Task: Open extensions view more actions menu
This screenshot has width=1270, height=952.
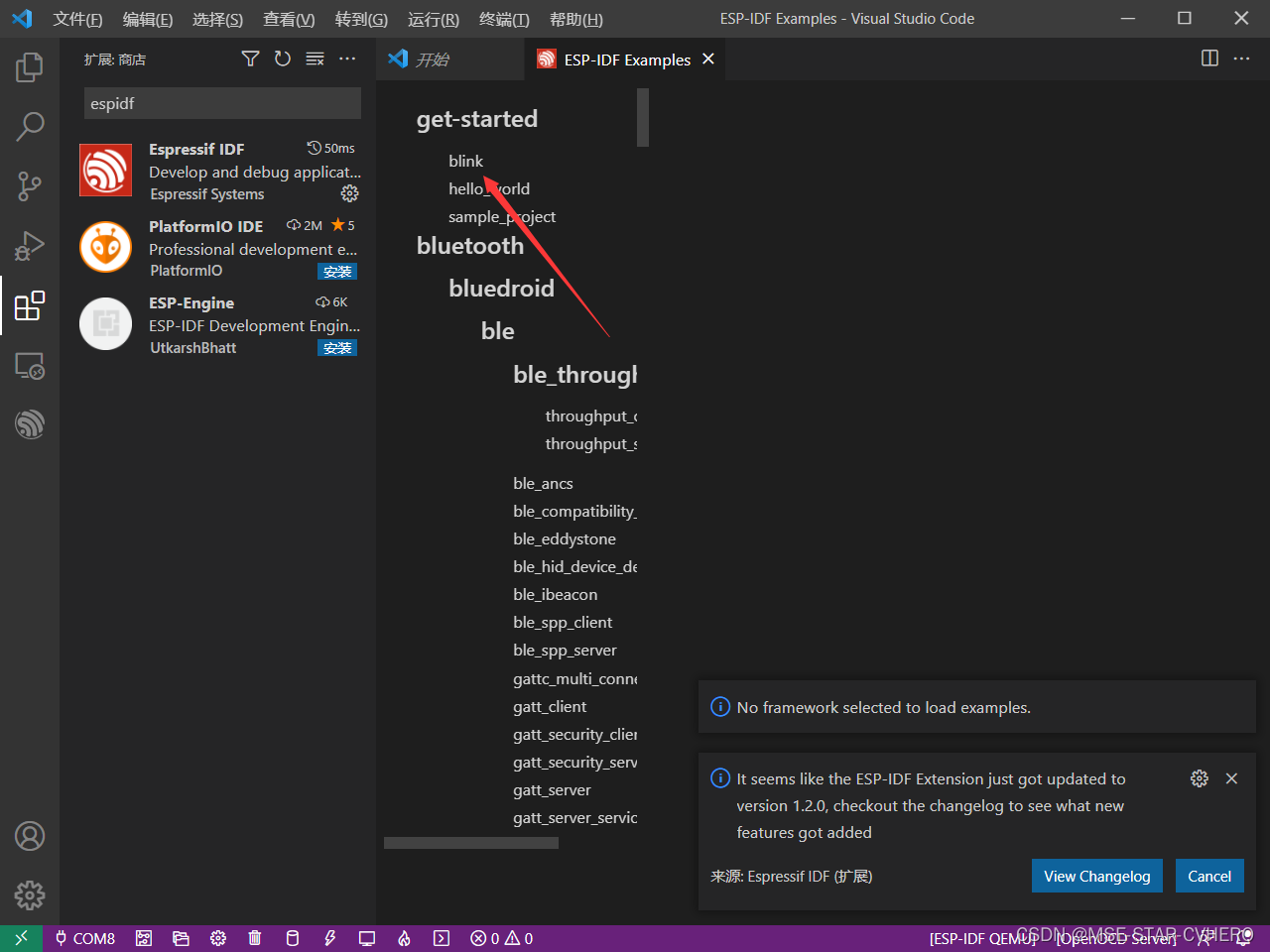Action: coord(347,59)
